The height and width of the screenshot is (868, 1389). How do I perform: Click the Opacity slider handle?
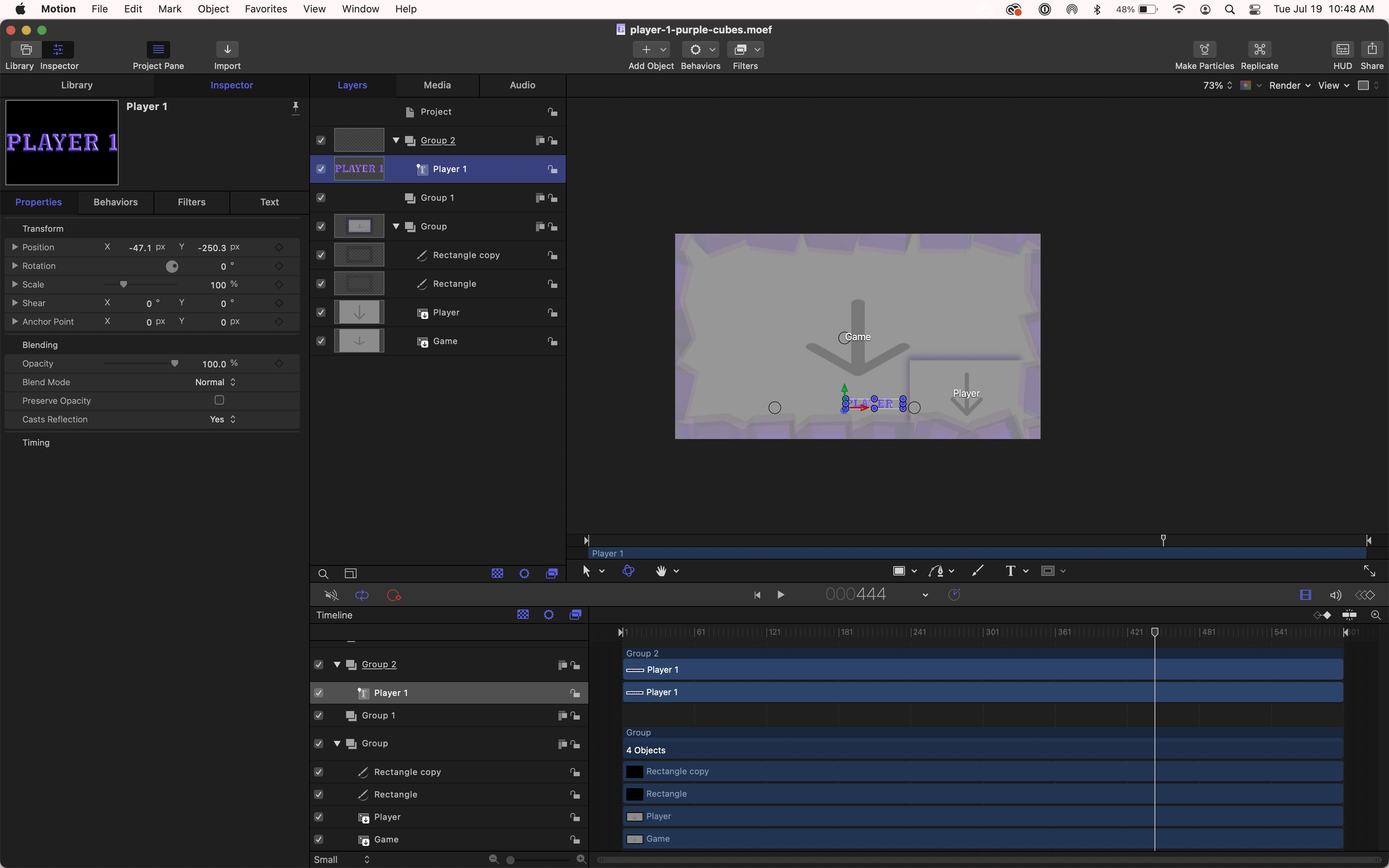click(174, 363)
